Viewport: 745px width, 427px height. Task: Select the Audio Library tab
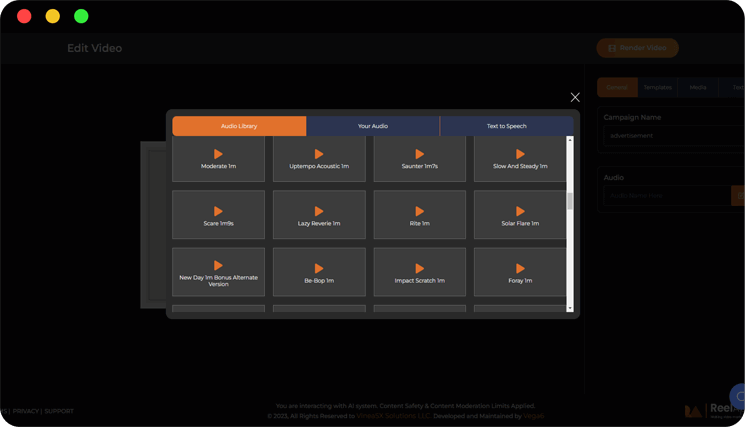[239, 126]
